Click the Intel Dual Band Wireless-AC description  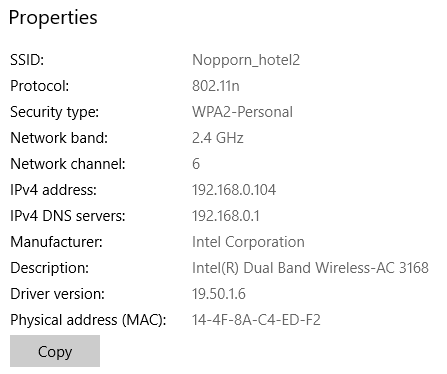[310, 268]
